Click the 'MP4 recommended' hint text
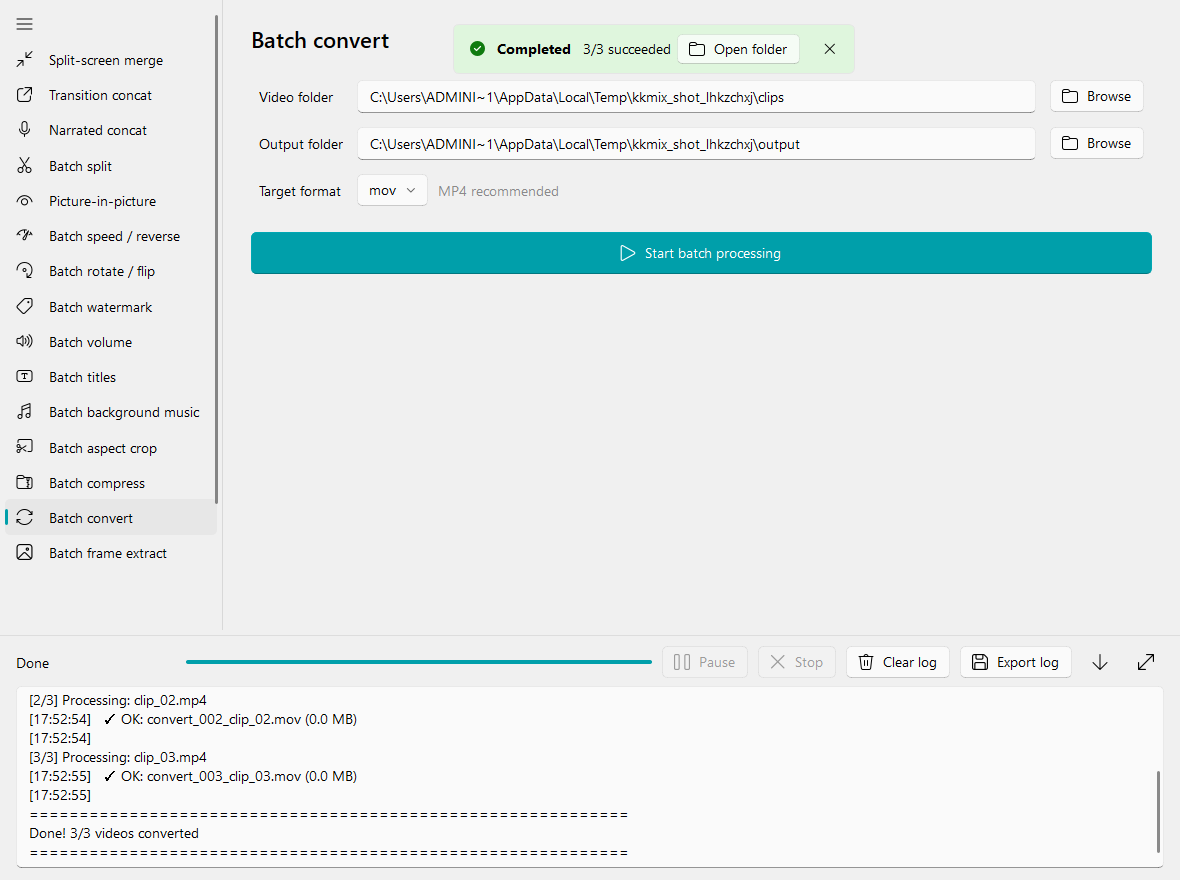 [x=498, y=191]
